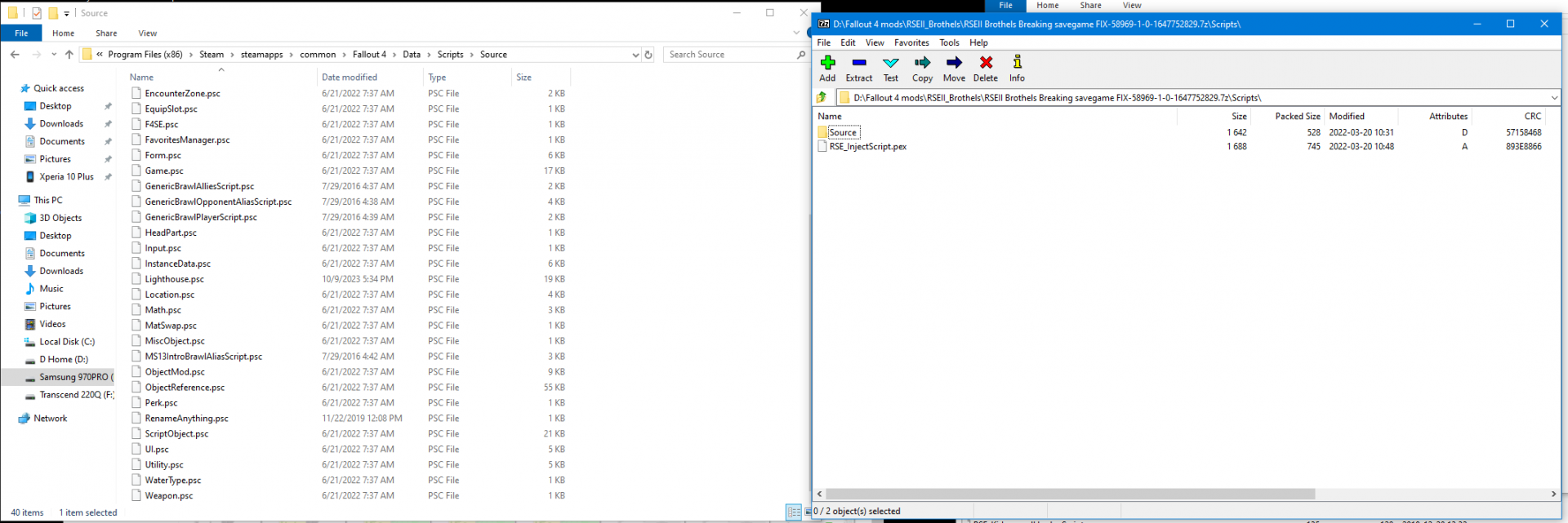The height and width of the screenshot is (523, 1568).
Task: Open the Tools menu in 7-Zip
Action: 949,42
